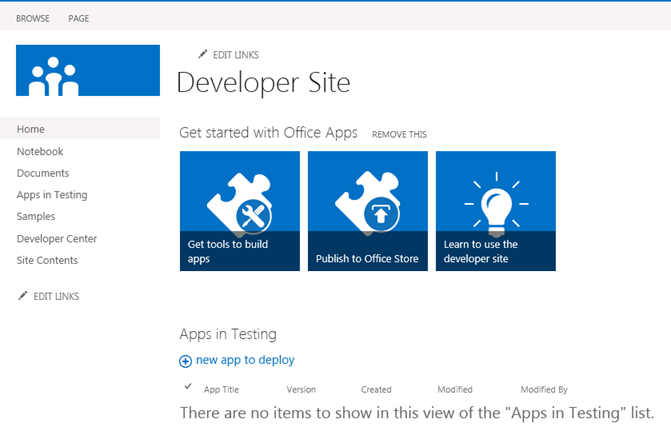This screenshot has width=671, height=443.
Task: Sort by Version column header
Action: (x=301, y=389)
